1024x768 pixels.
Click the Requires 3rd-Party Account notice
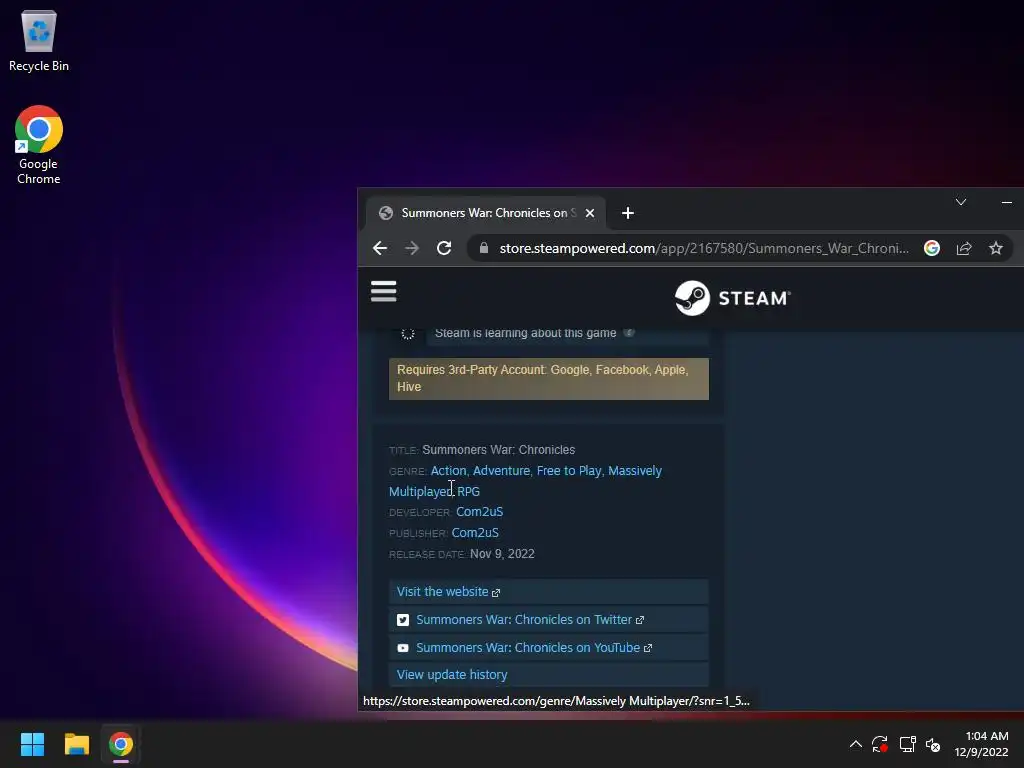click(x=549, y=378)
